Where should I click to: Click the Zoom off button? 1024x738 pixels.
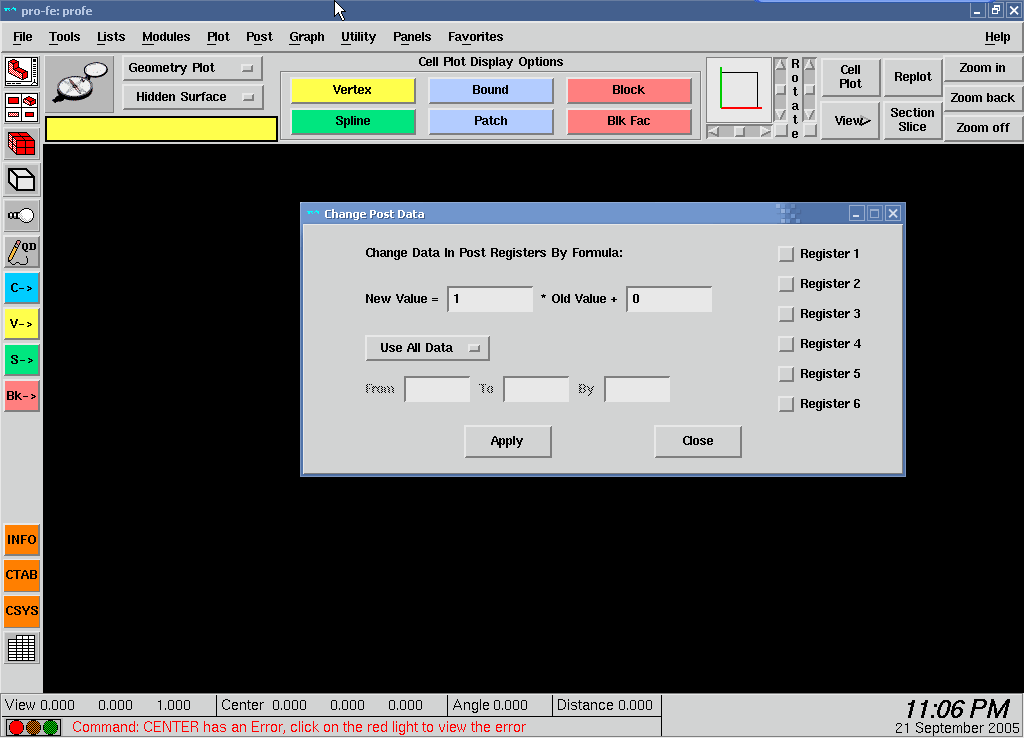(x=982, y=128)
